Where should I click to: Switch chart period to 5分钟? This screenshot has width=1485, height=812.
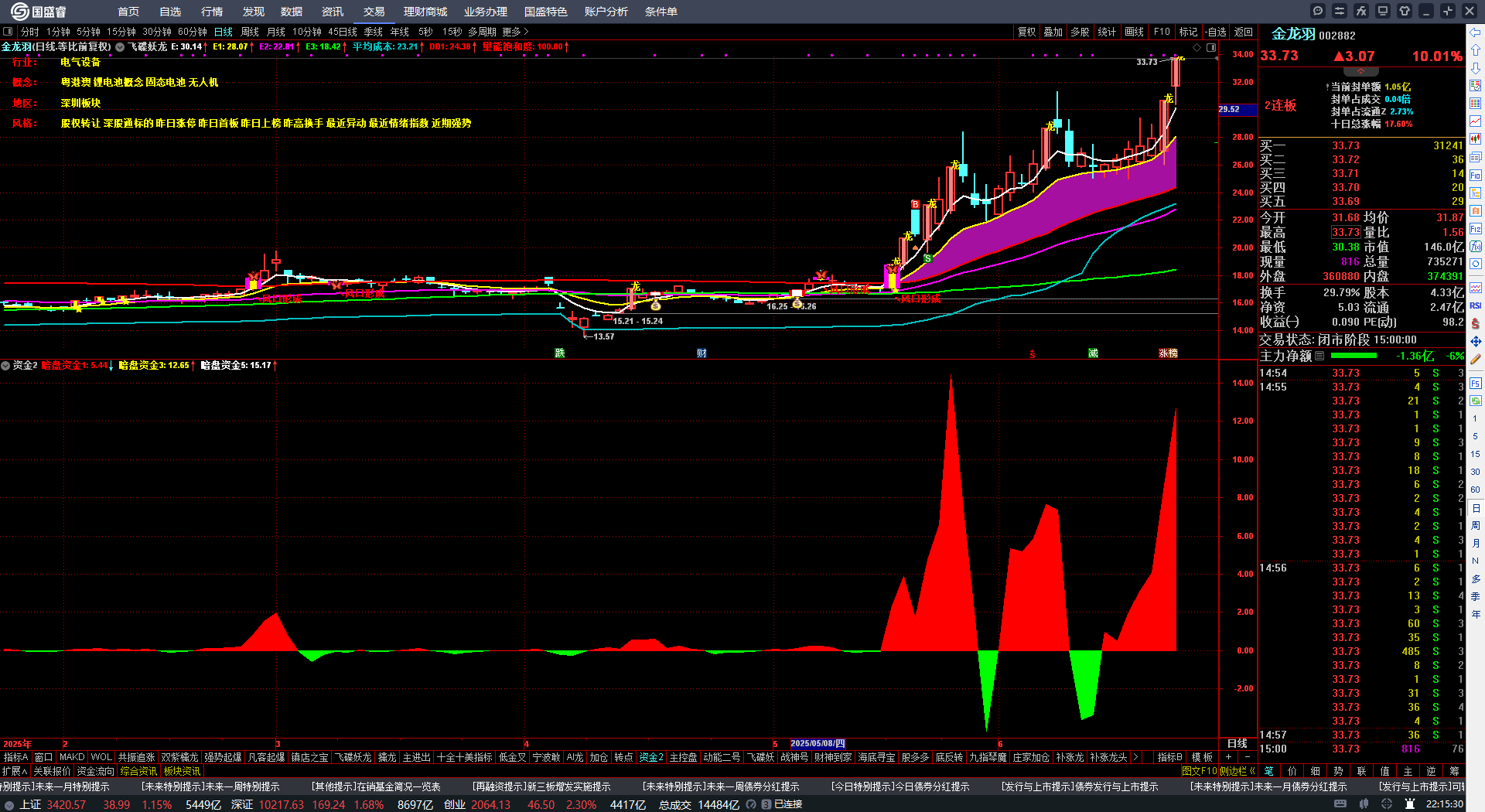(88, 32)
